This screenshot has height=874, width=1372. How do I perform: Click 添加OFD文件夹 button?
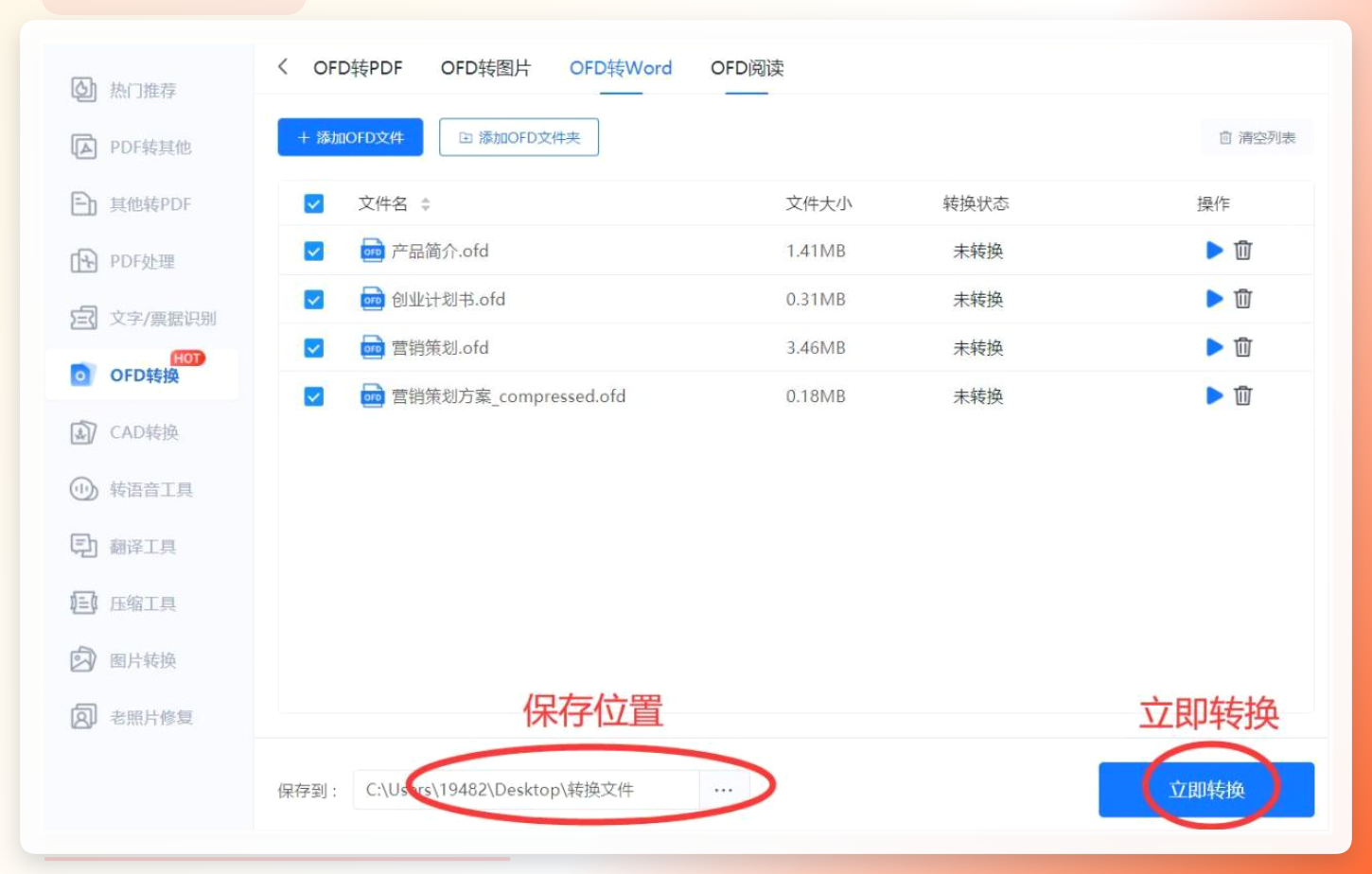point(519,137)
